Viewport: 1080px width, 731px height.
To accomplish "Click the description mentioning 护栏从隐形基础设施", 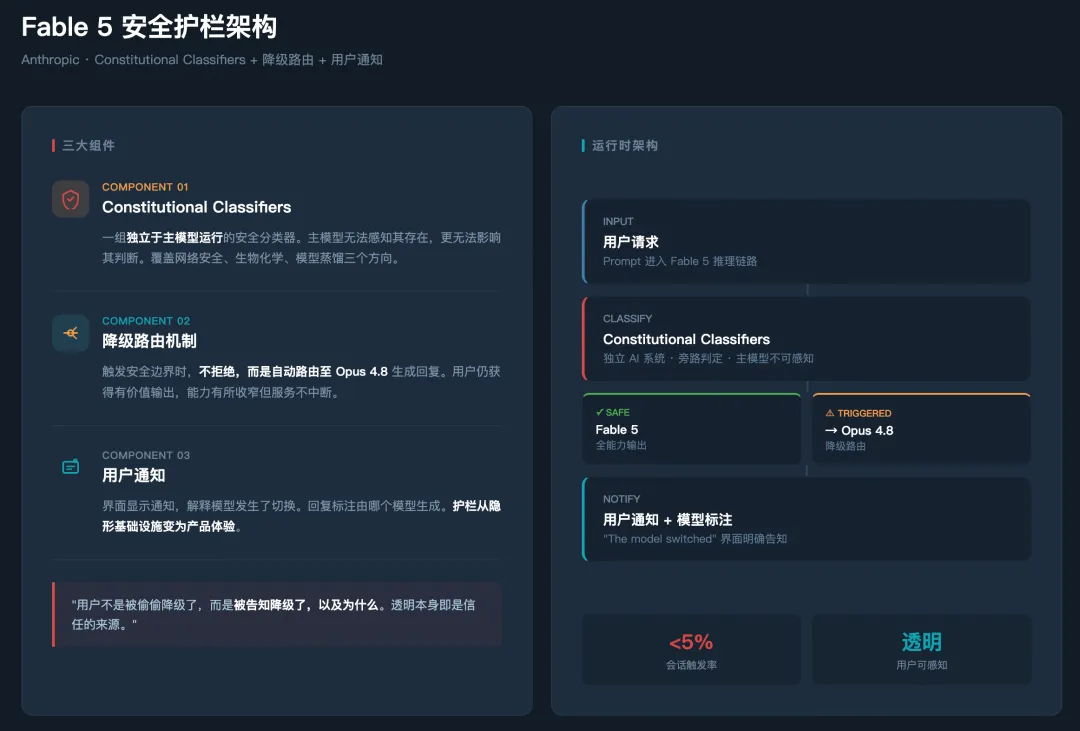I will click(x=301, y=516).
